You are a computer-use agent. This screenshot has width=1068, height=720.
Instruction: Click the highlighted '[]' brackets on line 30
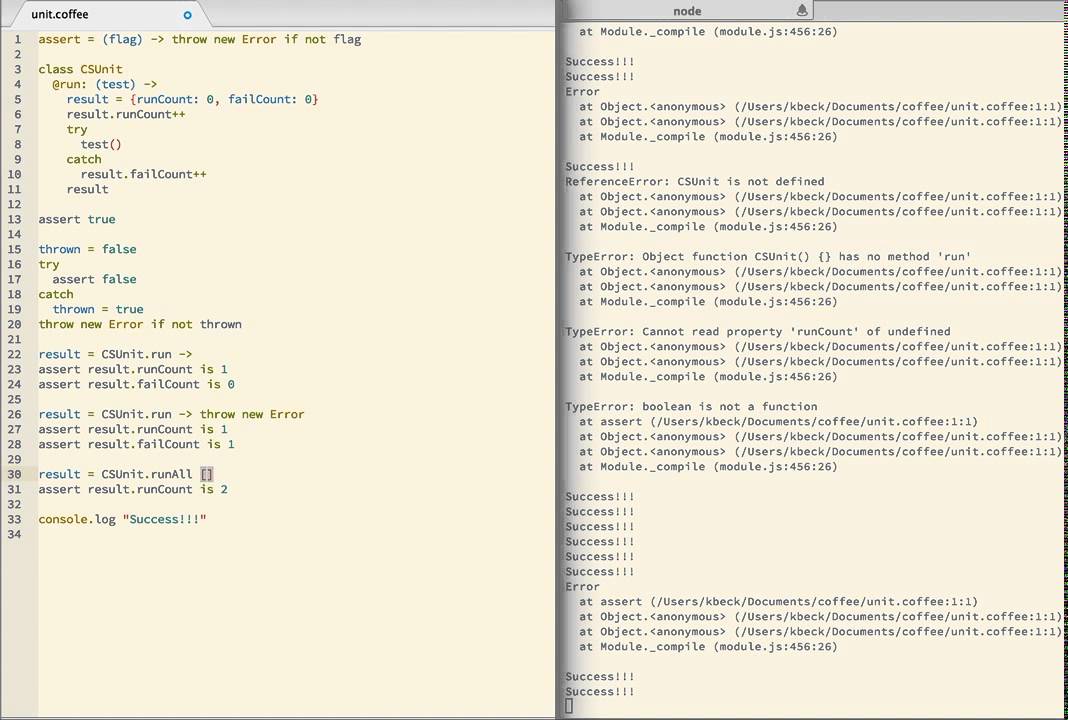[x=207, y=474]
